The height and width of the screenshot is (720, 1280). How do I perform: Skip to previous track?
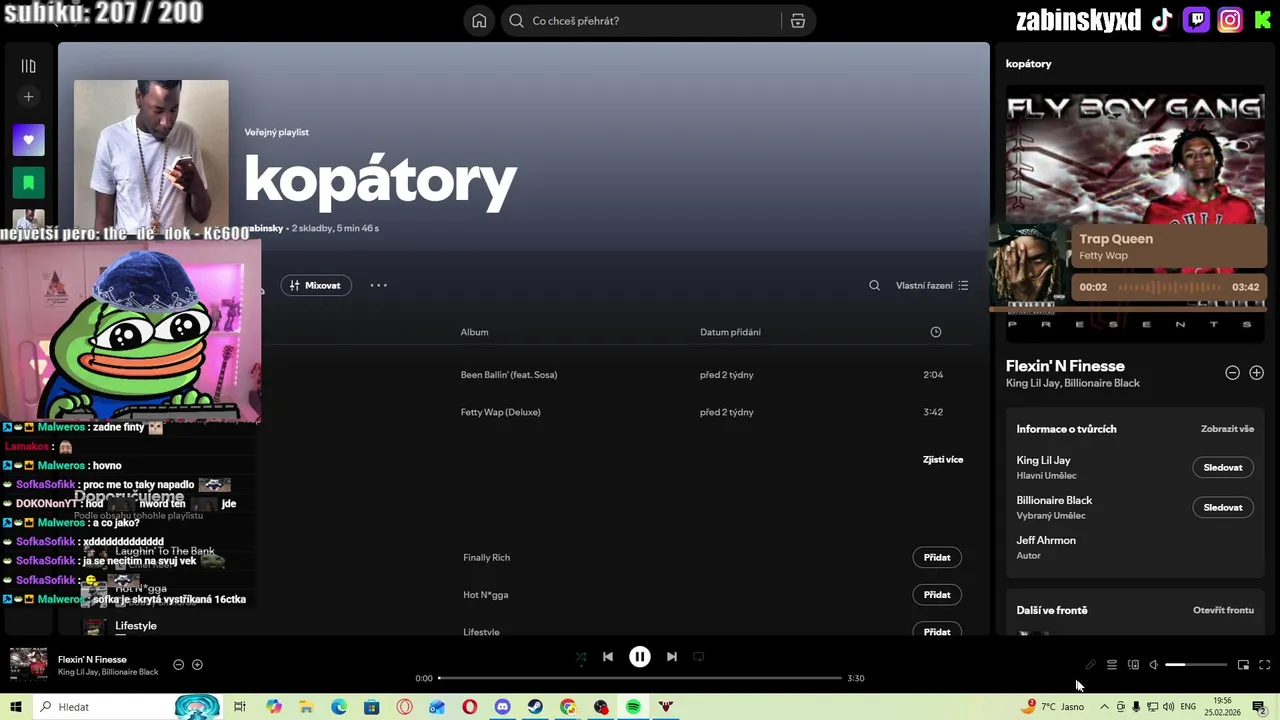point(607,657)
